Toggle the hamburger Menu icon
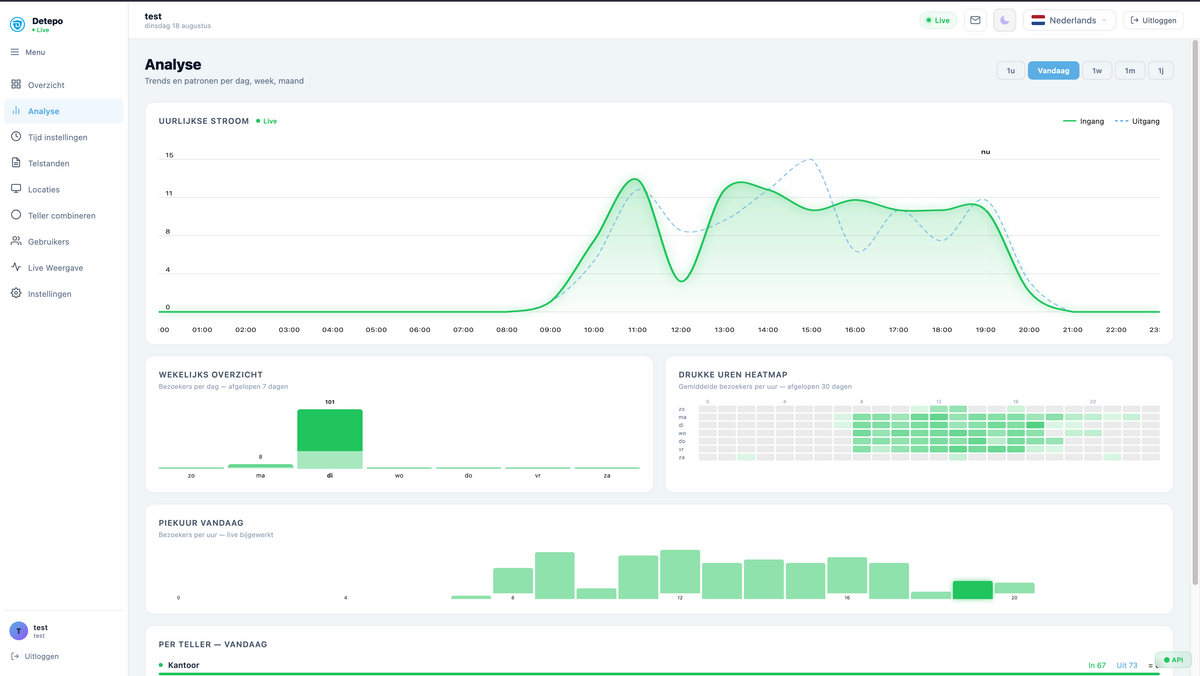 click(15, 52)
